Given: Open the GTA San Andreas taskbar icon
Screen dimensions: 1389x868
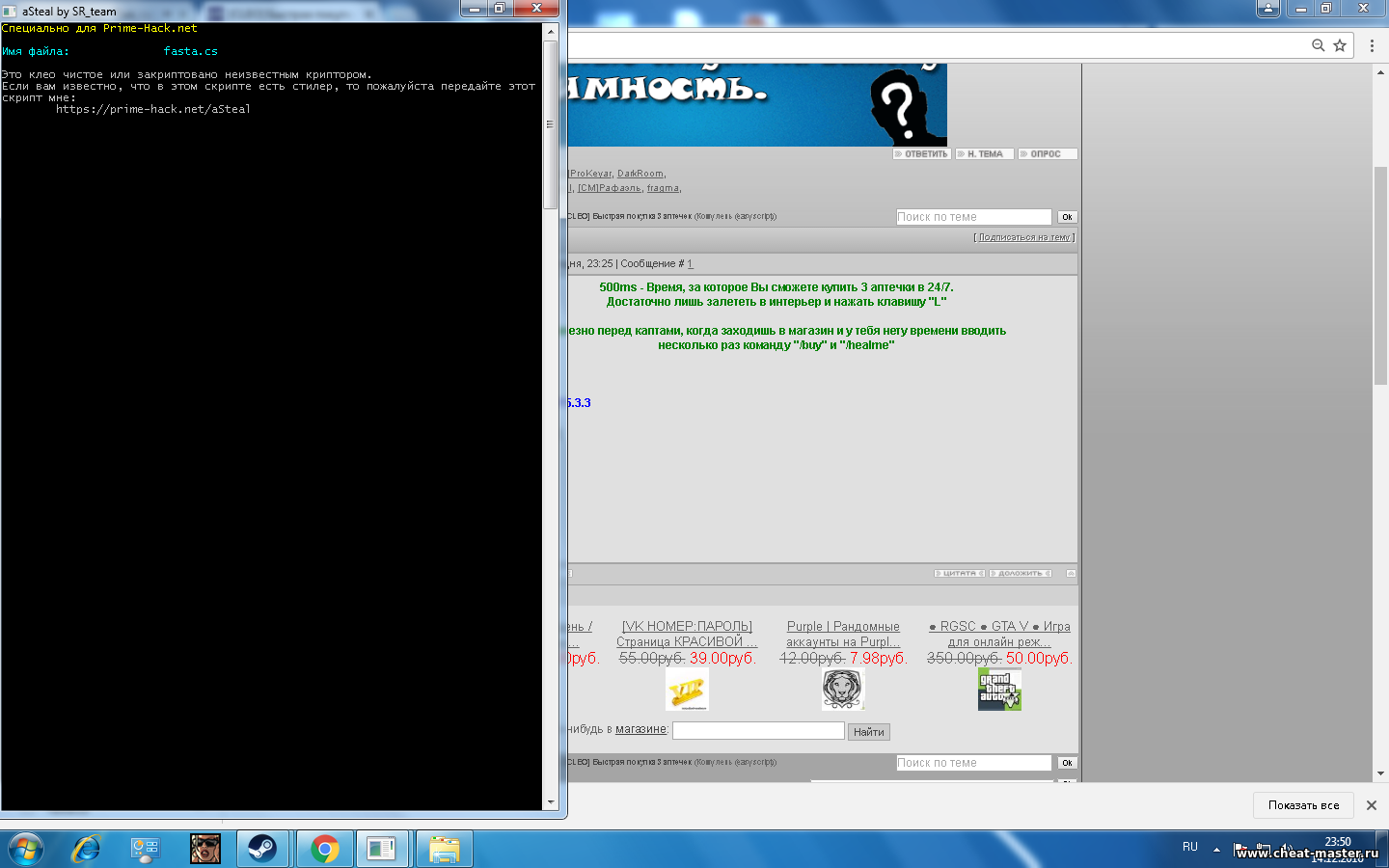Looking at the screenshot, I should coord(205,849).
